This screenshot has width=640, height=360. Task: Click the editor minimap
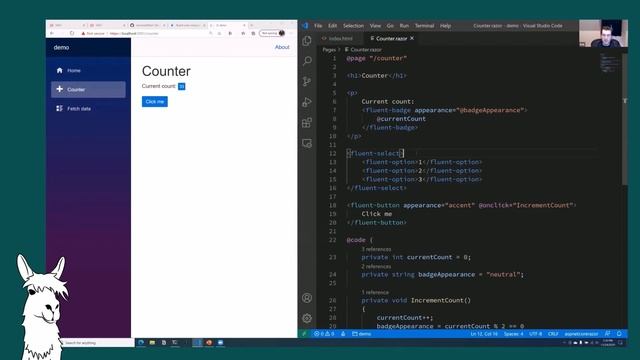(610, 63)
